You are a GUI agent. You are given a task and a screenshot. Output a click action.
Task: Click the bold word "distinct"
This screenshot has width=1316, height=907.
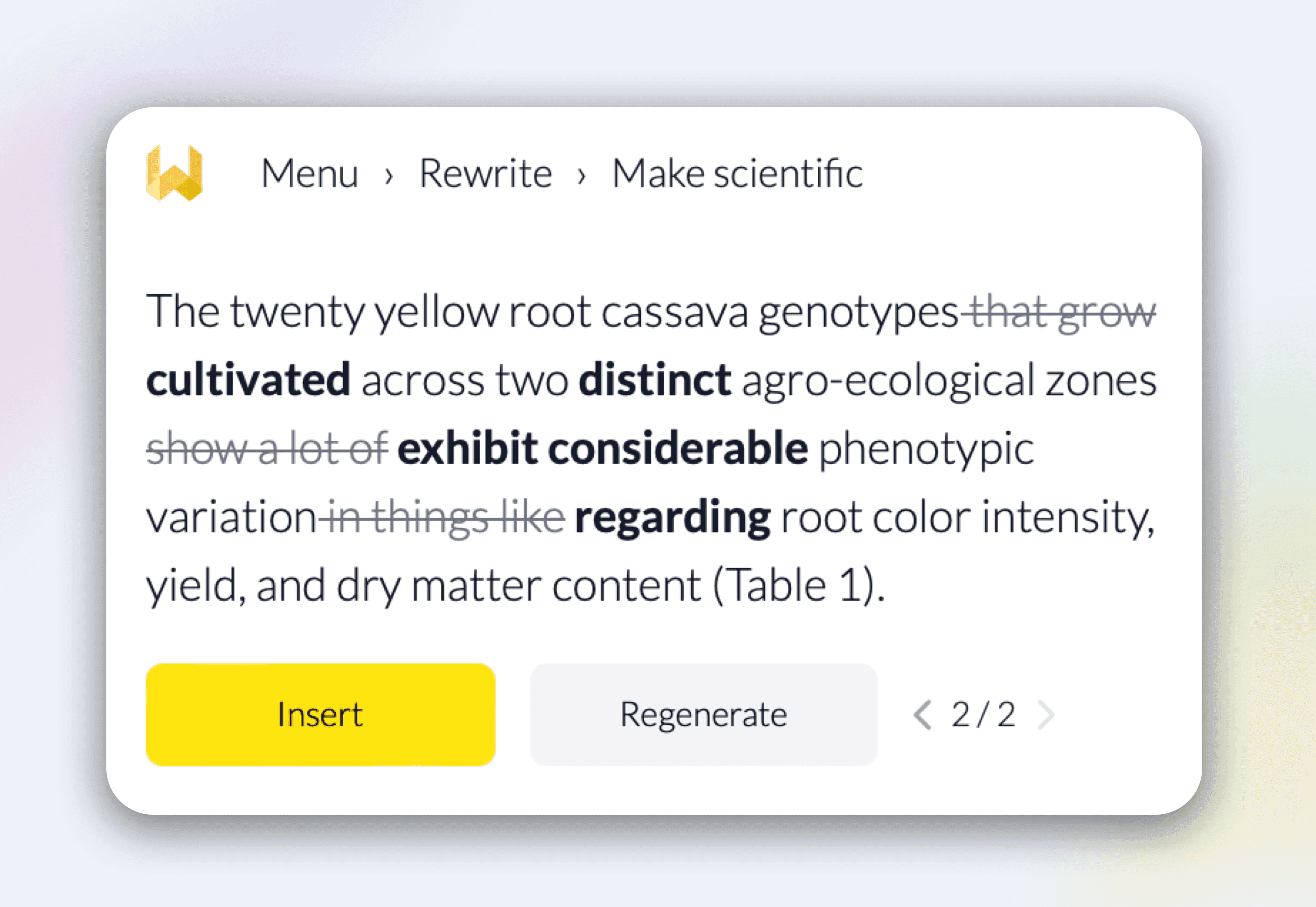point(654,380)
